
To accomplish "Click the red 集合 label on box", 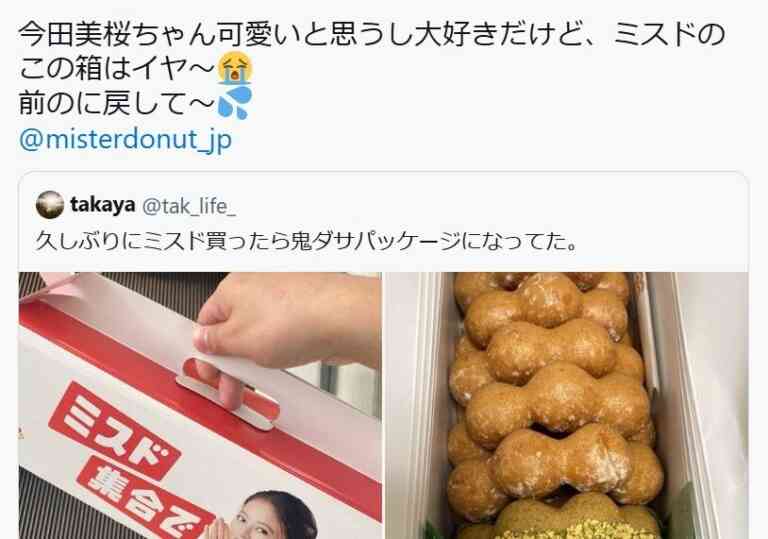I will [145, 501].
